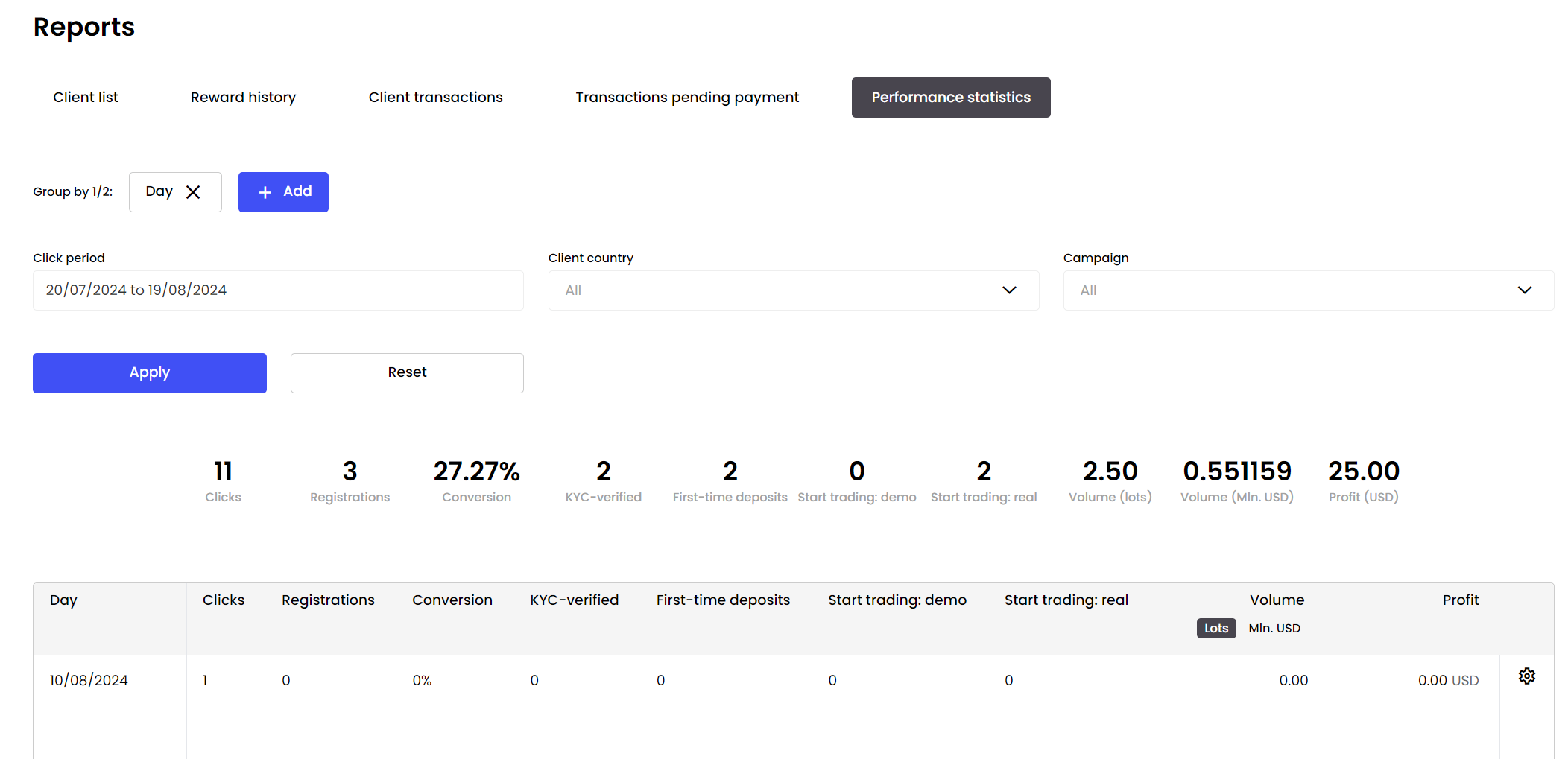Expand the Client country dropdown
1568x759 pixels.
[x=794, y=290]
